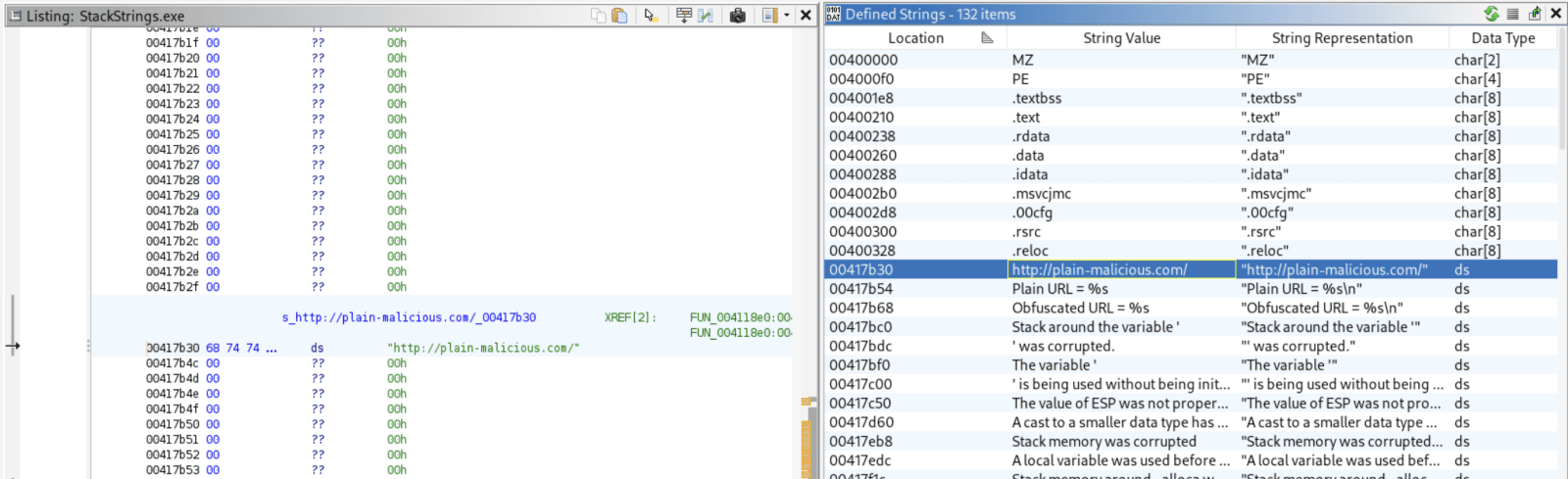
Task: Take a snapshot with the camera icon
Action: coord(738,15)
